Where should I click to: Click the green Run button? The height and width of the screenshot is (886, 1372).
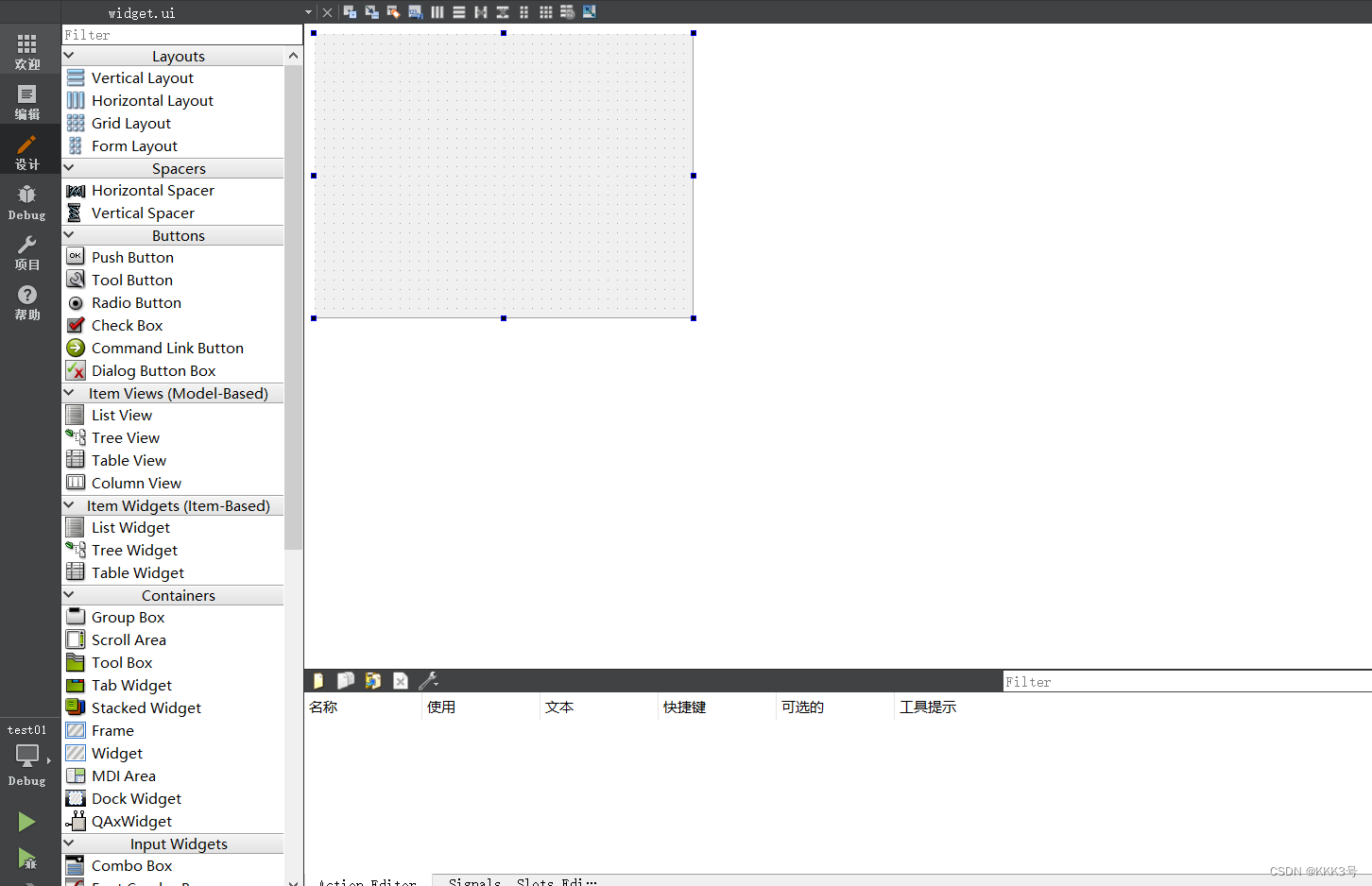coord(26,822)
